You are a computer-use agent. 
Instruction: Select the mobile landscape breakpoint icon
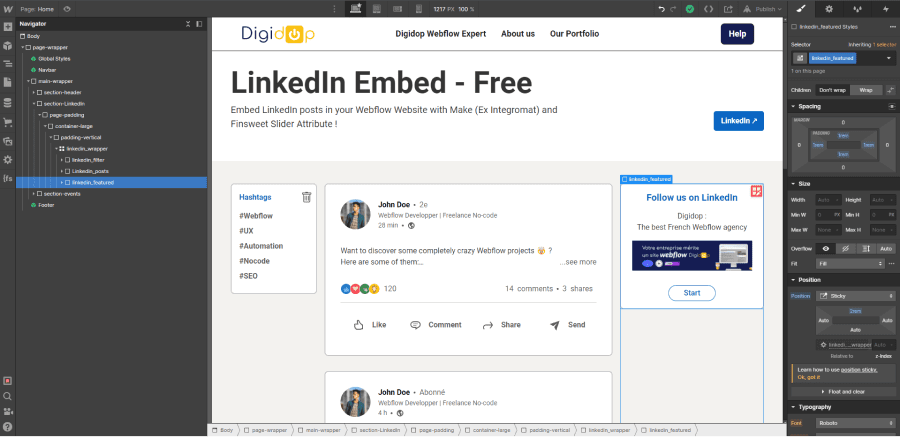[397, 9]
